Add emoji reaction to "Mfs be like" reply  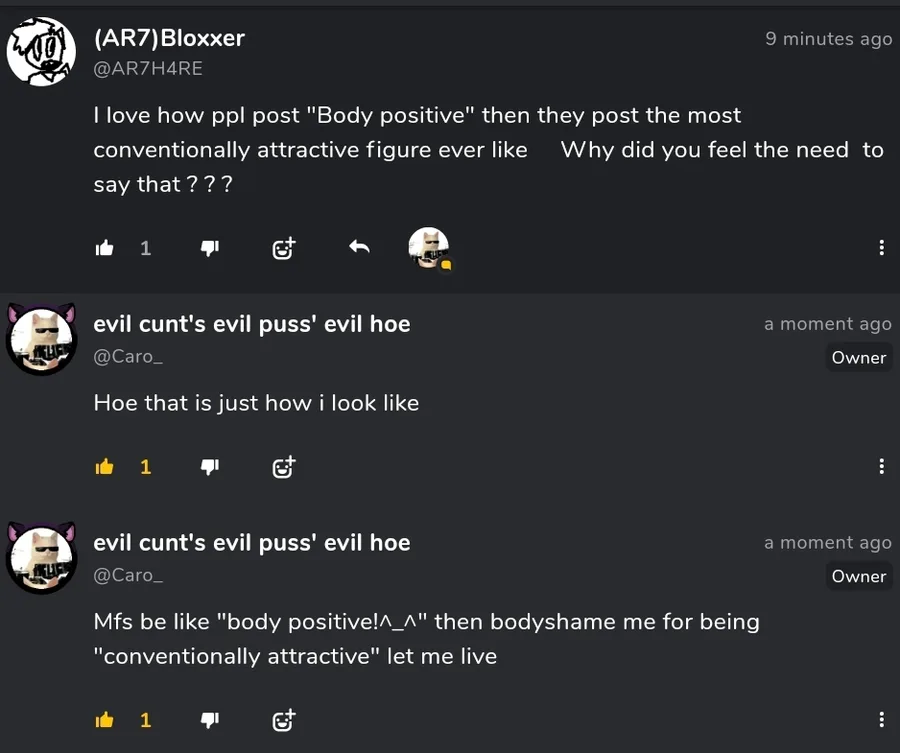click(x=284, y=720)
